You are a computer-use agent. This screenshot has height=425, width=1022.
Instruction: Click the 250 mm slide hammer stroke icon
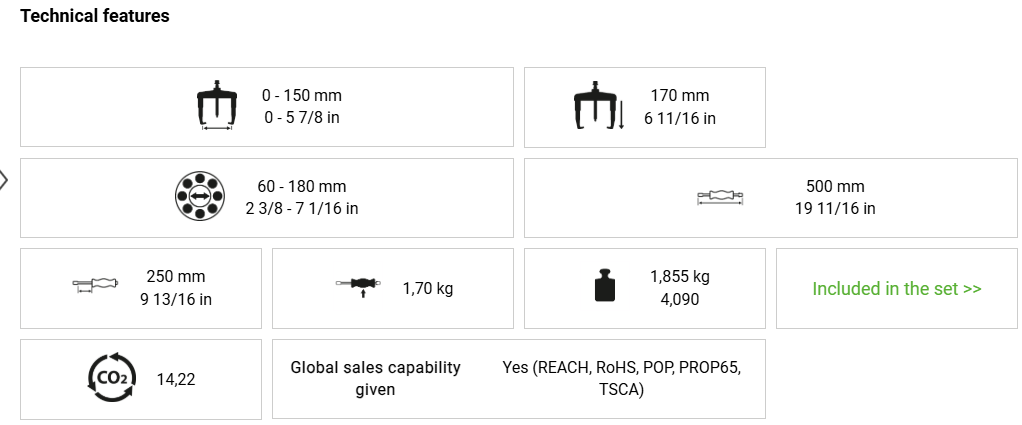96,285
